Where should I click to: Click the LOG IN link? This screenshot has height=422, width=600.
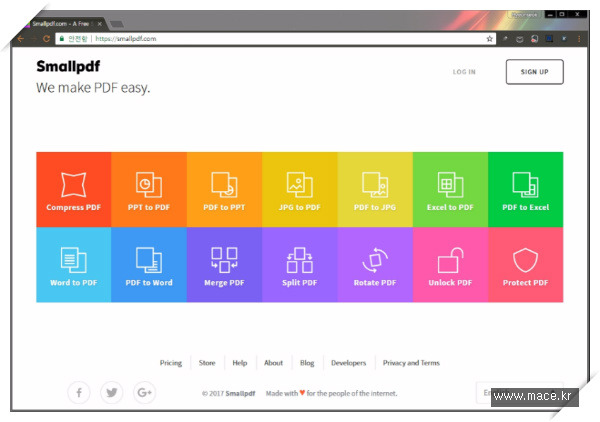point(464,72)
